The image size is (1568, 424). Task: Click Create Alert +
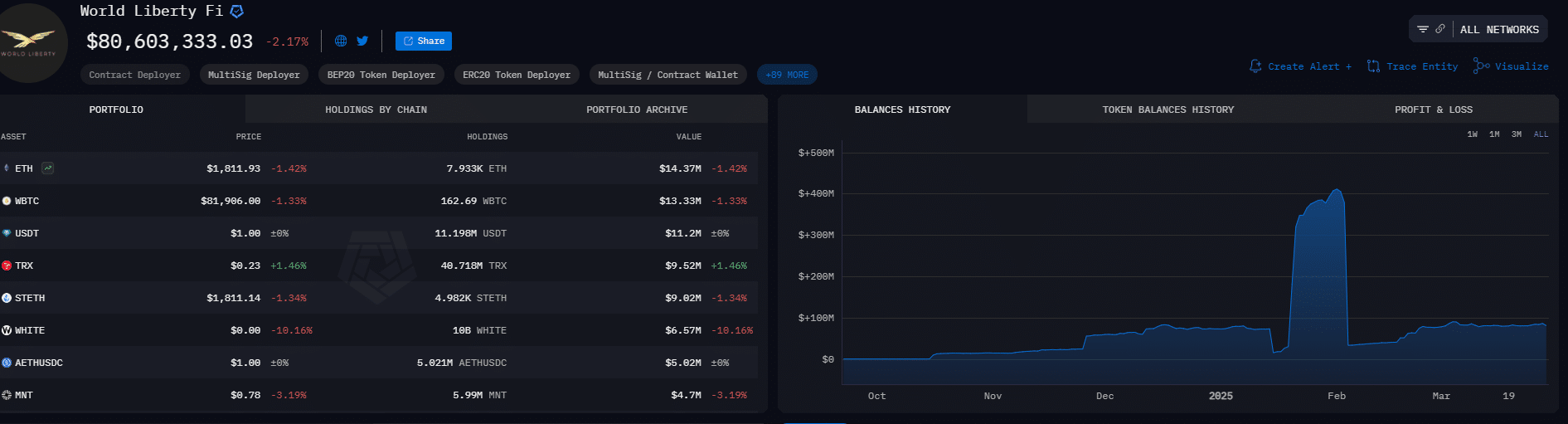(x=1310, y=66)
